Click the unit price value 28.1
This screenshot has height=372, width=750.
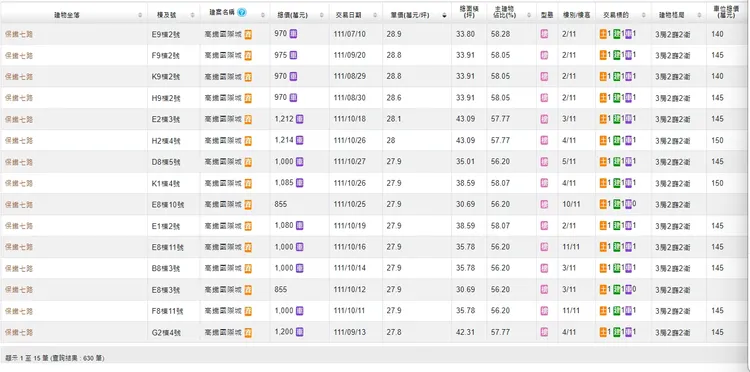(394, 119)
